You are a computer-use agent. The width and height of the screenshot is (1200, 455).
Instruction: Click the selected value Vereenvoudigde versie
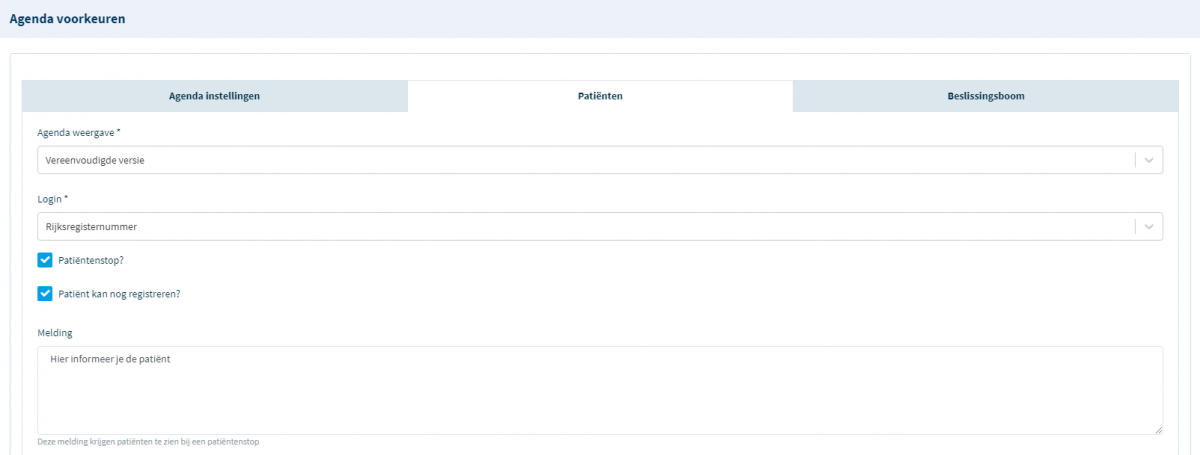coord(95,160)
